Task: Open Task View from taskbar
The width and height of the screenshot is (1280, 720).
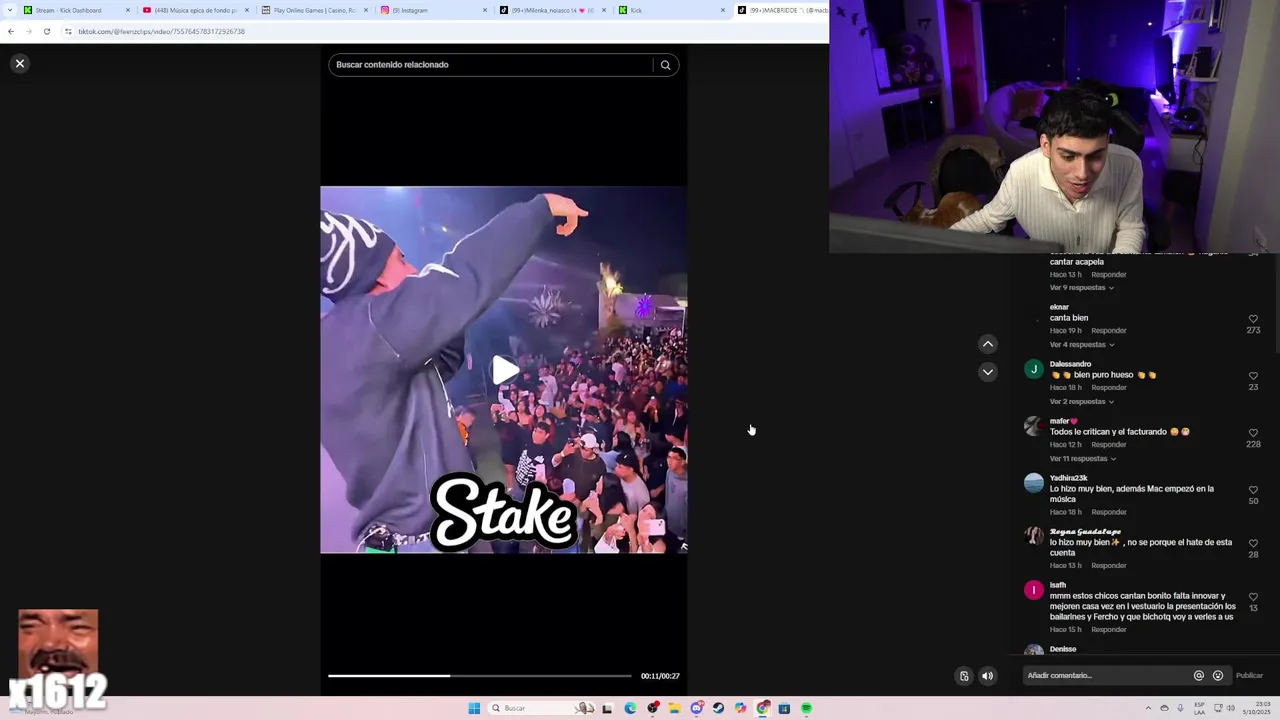Action: [x=607, y=708]
